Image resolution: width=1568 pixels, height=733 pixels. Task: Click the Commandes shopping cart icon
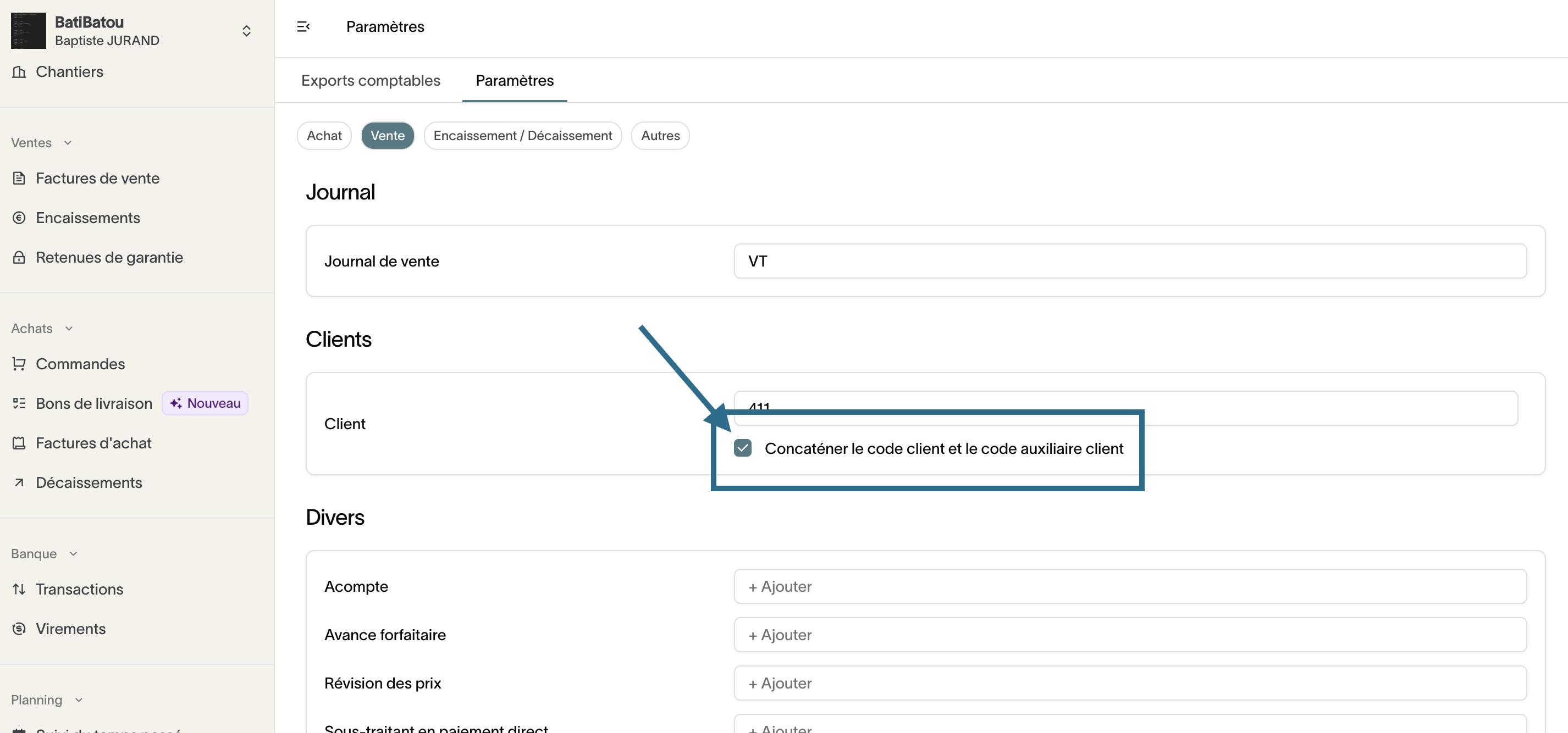point(19,364)
